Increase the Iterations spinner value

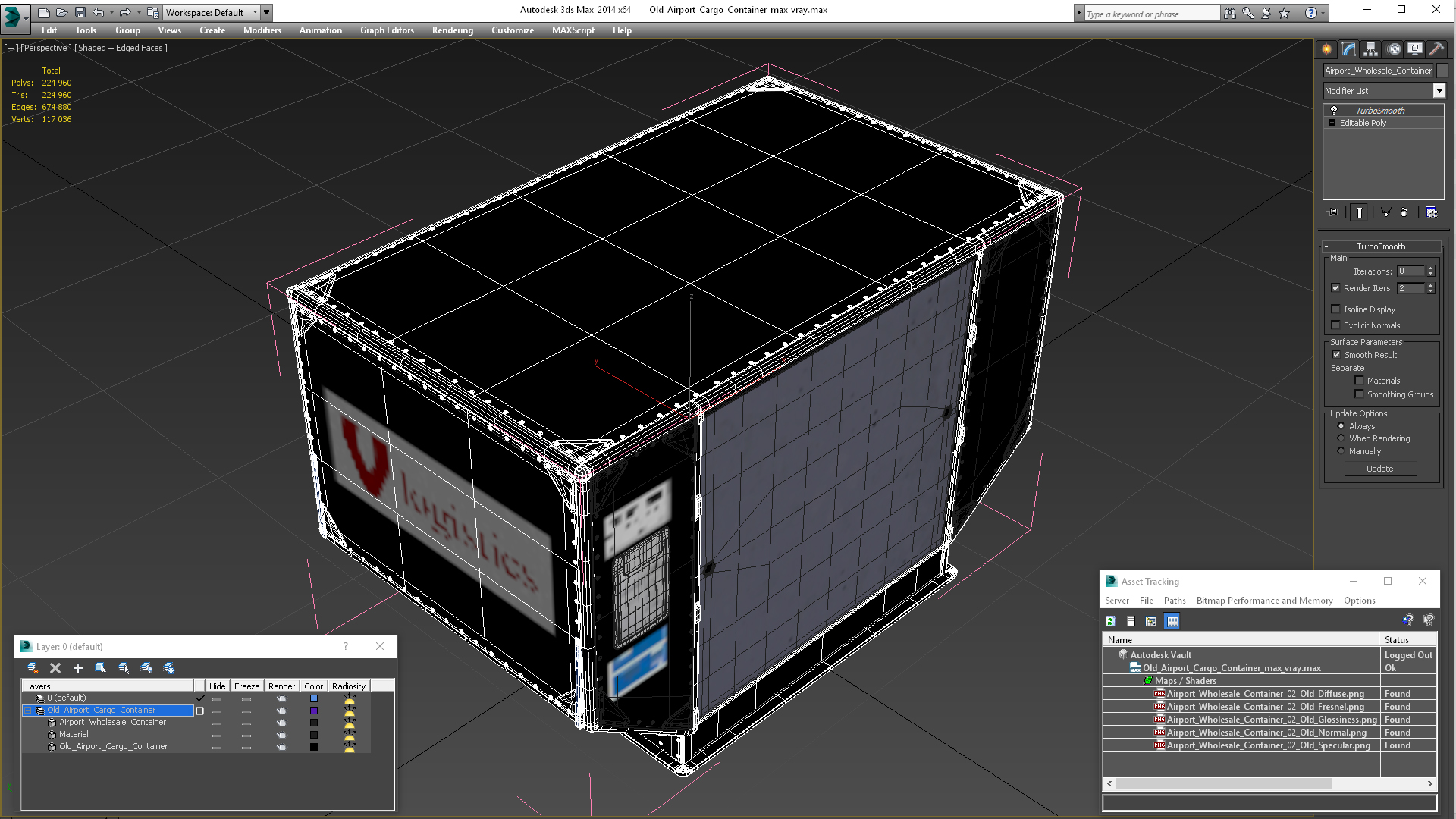(x=1431, y=268)
